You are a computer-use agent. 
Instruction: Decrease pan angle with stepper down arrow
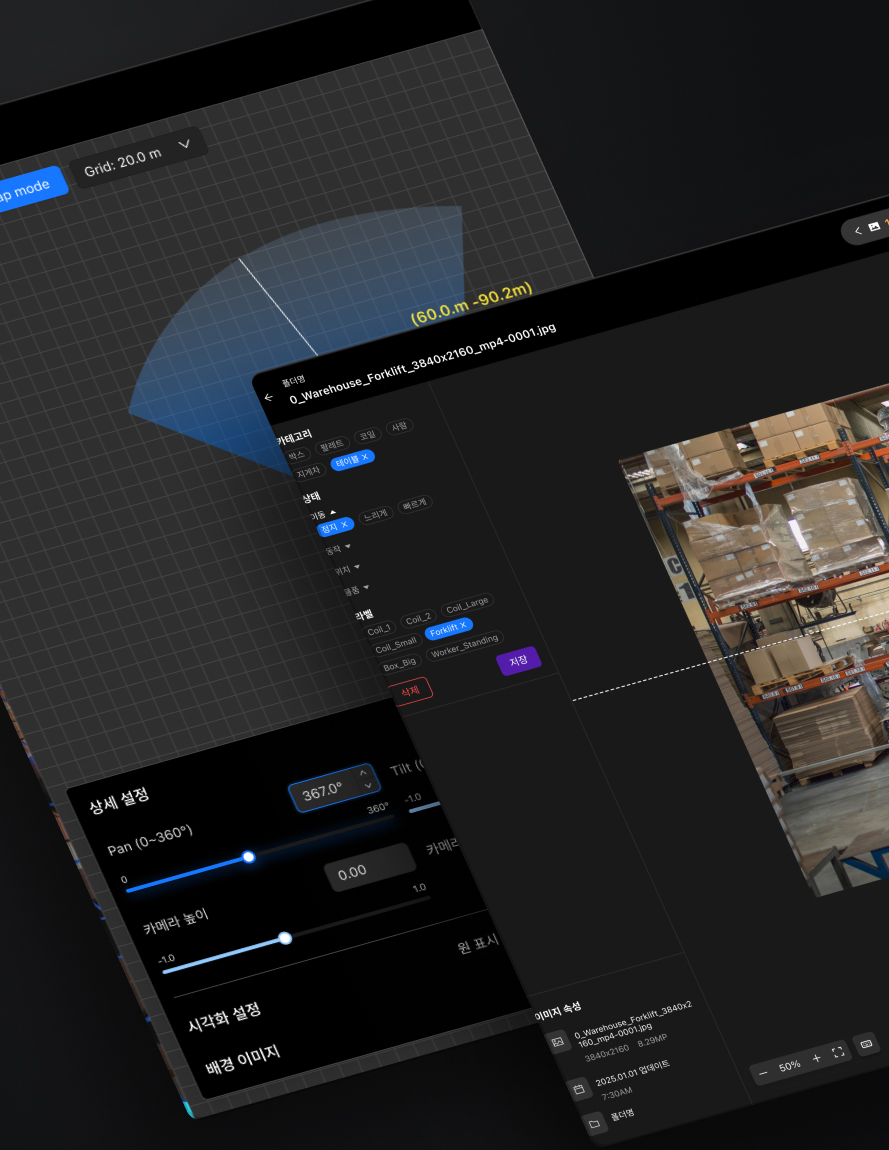(367, 785)
